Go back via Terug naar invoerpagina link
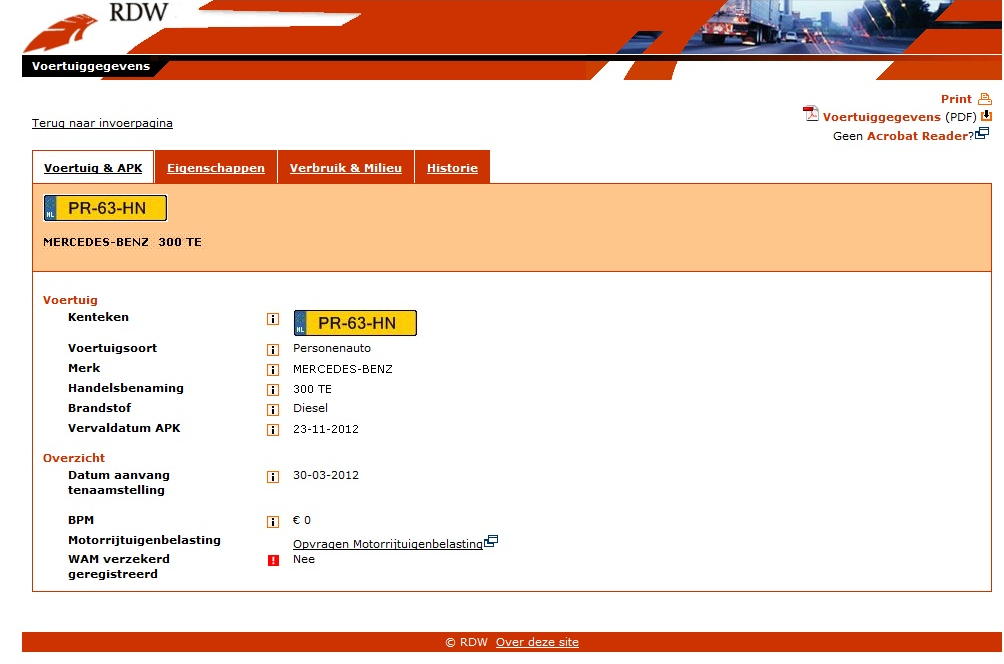This screenshot has width=1004, height=664. pos(102,123)
